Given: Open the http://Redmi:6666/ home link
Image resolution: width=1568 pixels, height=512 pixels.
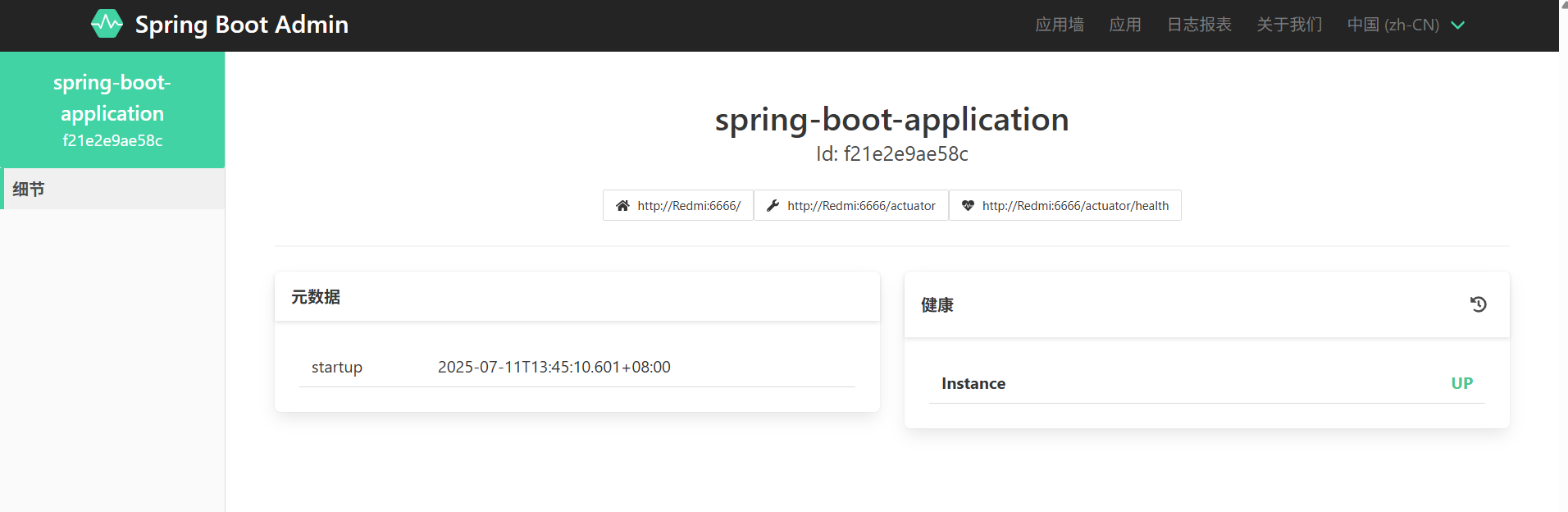Looking at the screenshot, I should click(x=678, y=205).
